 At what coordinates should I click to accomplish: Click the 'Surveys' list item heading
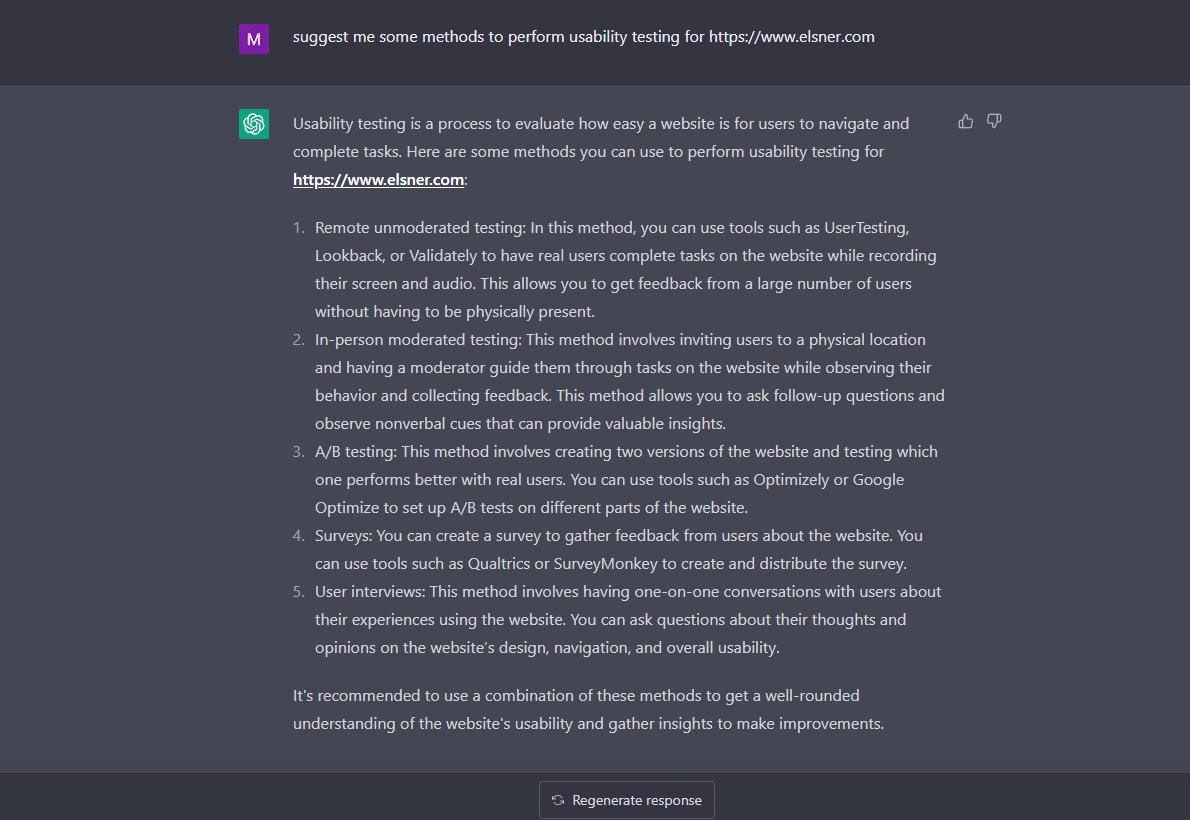point(343,536)
